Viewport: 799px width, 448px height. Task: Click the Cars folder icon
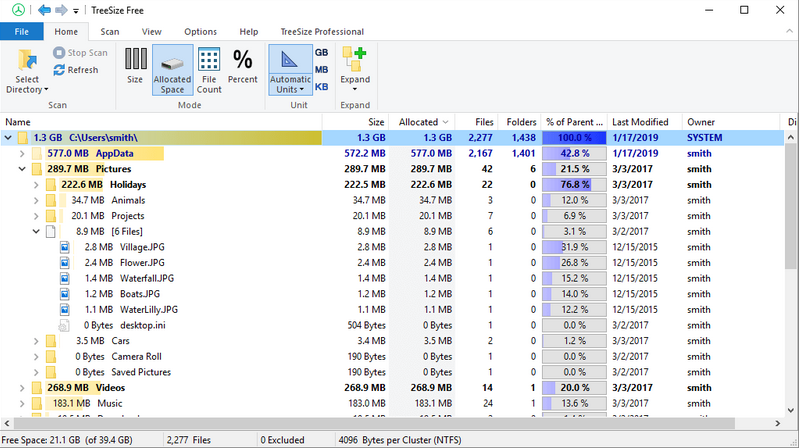[51, 341]
